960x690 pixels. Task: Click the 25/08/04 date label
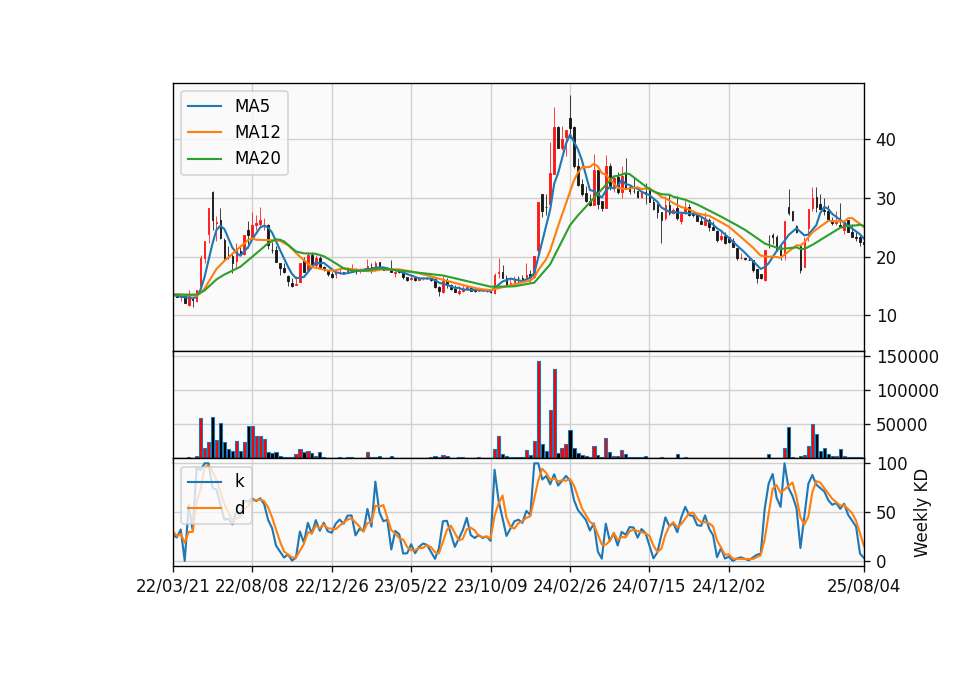pos(863,586)
